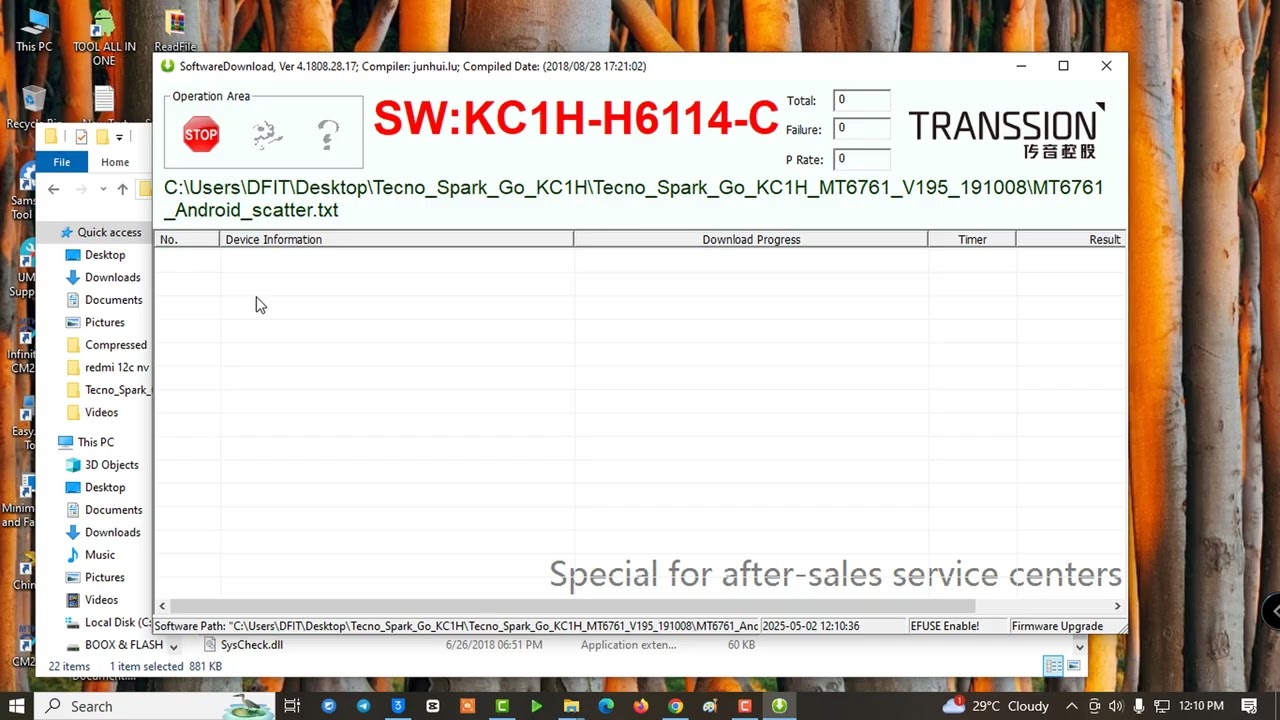Click the Total count field
The image size is (1280, 720).
click(862, 100)
